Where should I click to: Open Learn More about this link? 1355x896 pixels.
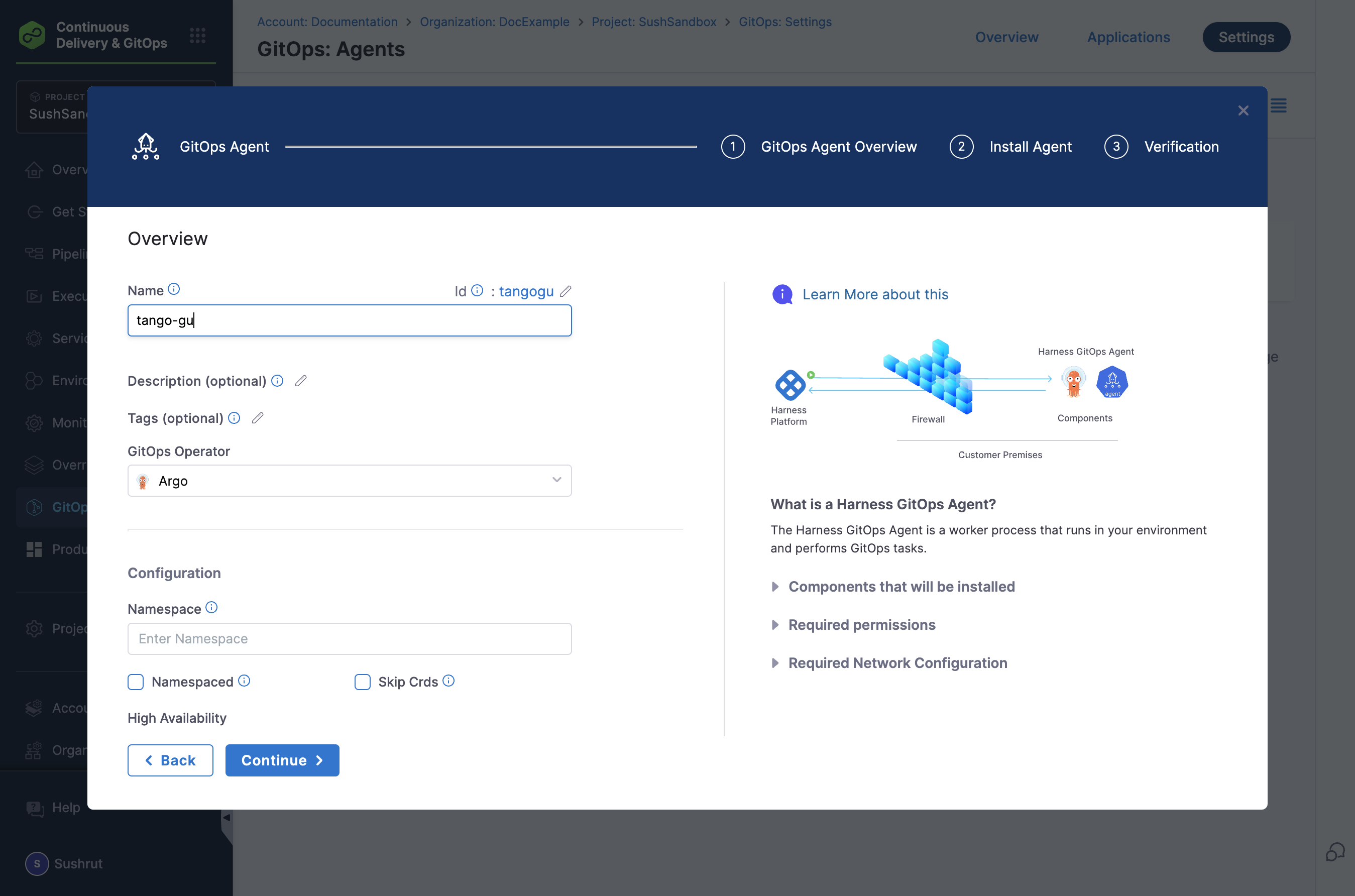(875, 294)
